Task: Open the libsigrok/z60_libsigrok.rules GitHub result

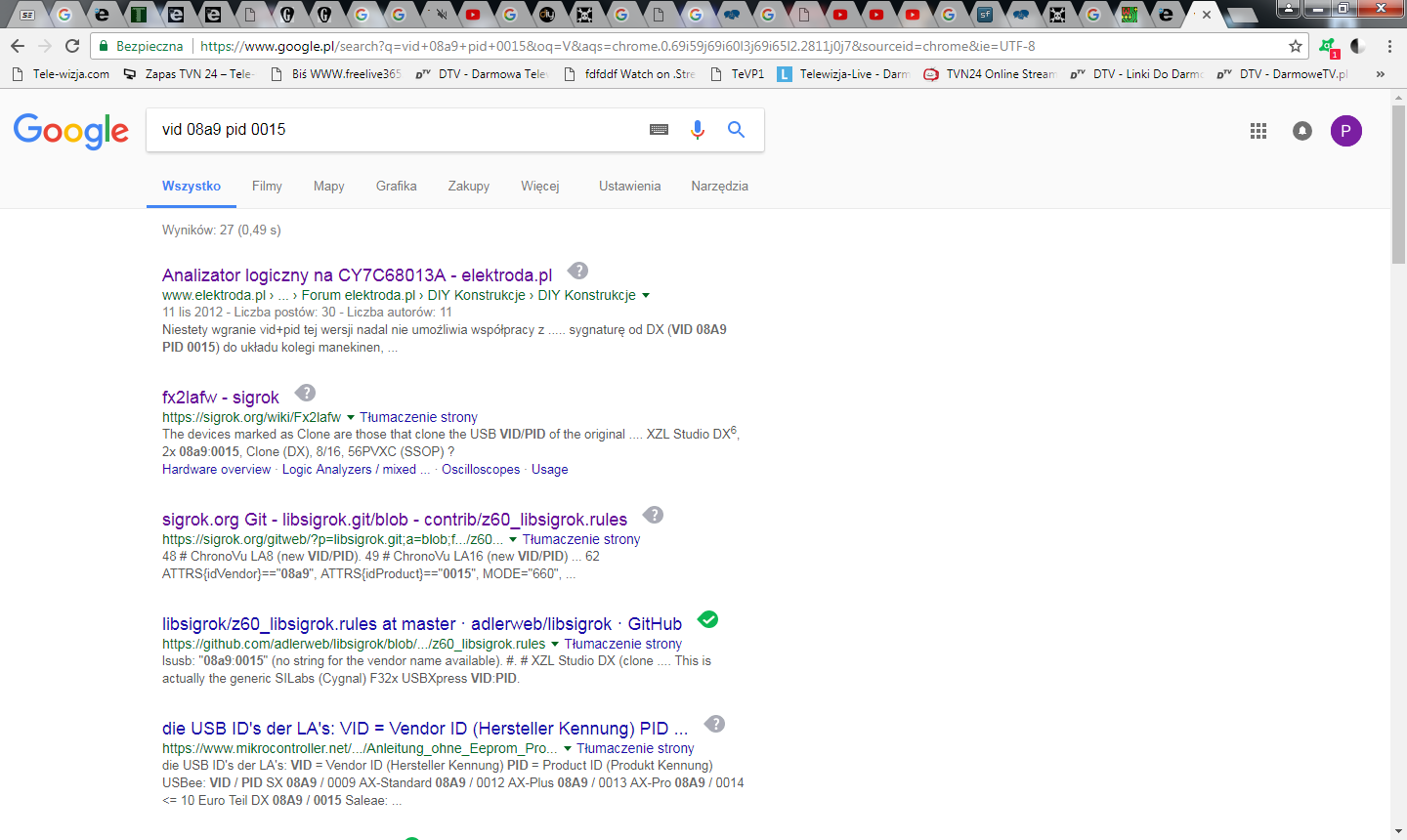Action: [422, 623]
